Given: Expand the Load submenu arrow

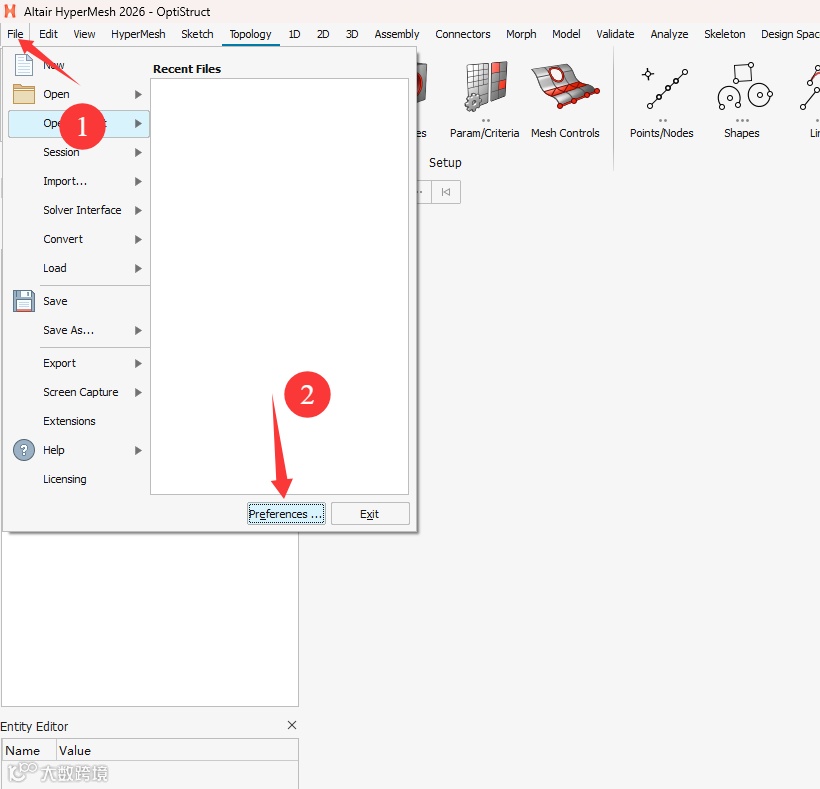Looking at the screenshot, I should click(138, 268).
